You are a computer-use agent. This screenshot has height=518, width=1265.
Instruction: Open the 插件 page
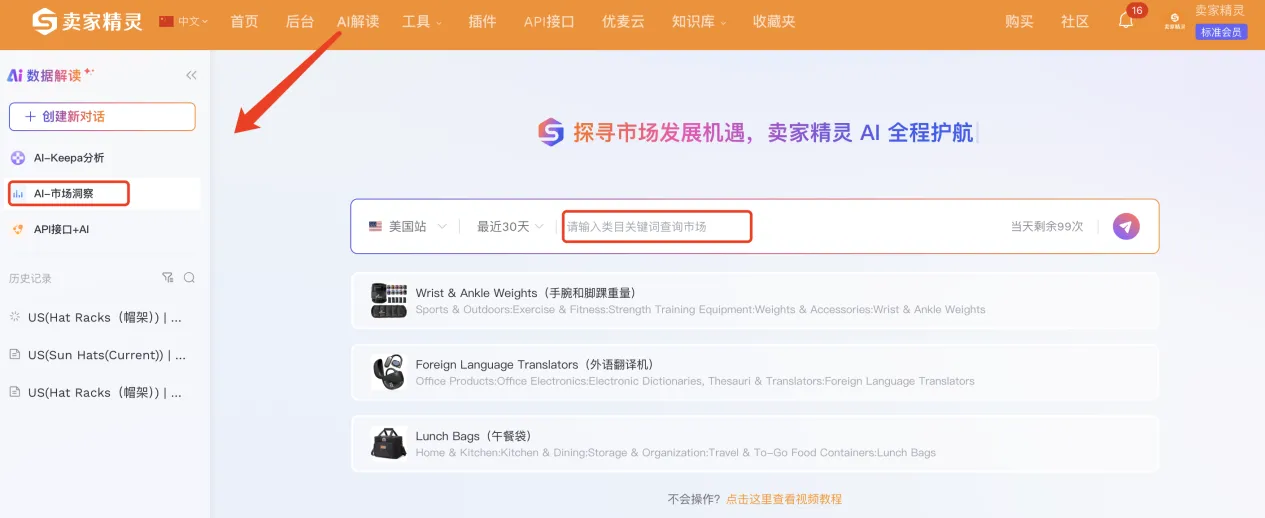point(482,21)
